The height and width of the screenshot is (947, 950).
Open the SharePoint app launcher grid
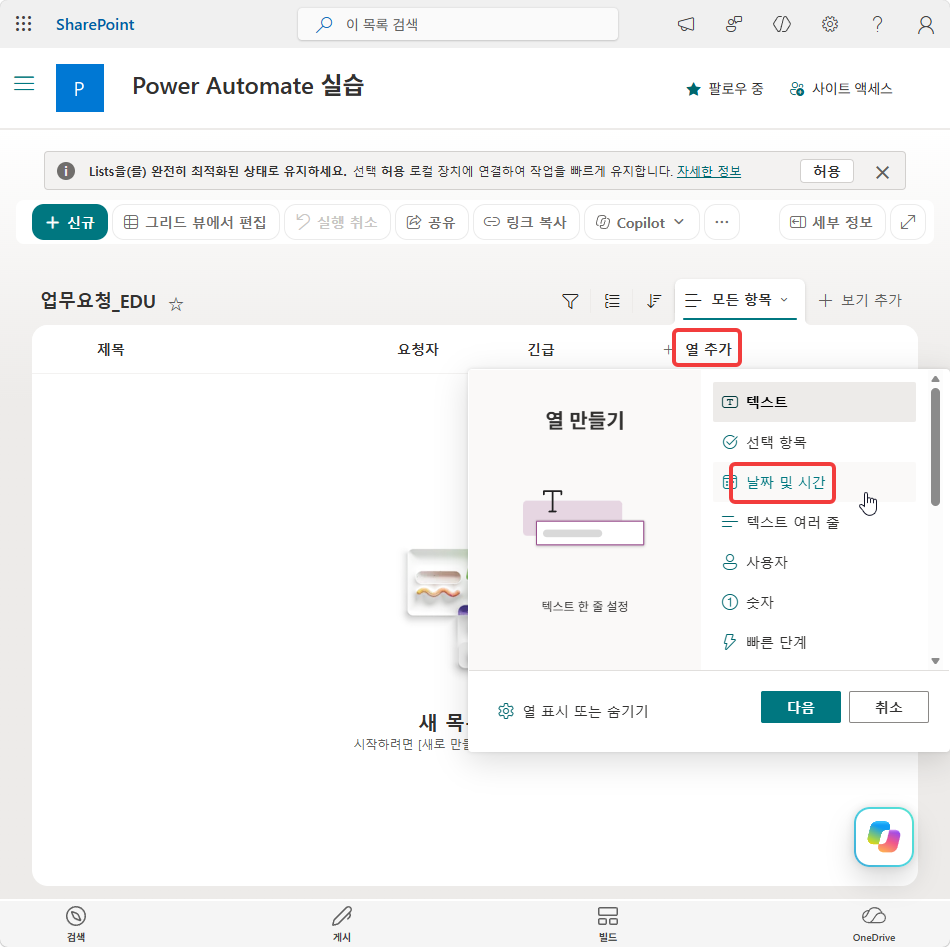click(x=24, y=24)
